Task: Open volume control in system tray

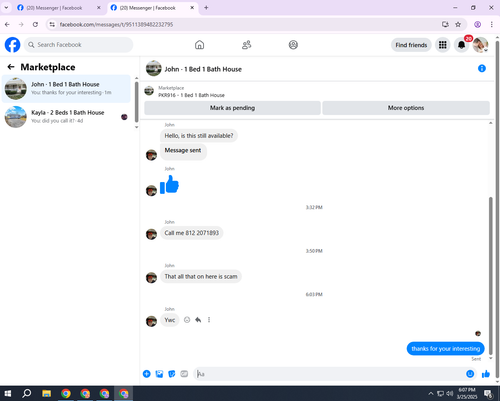Action: click(x=450, y=394)
